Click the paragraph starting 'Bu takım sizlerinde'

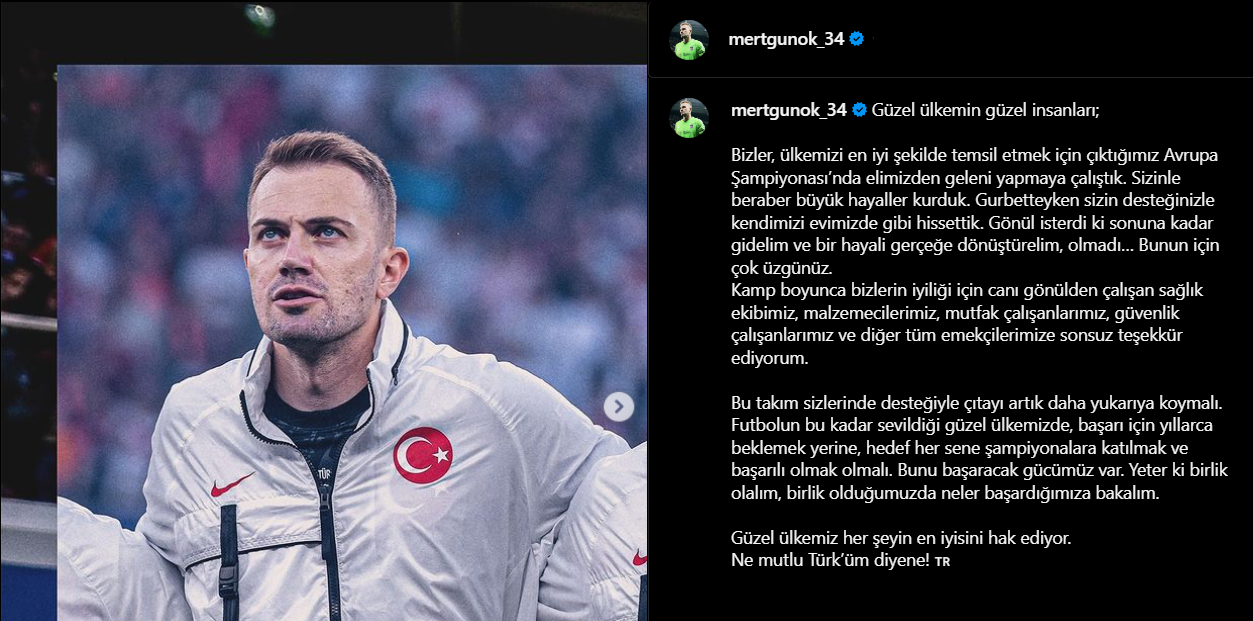(x=977, y=448)
